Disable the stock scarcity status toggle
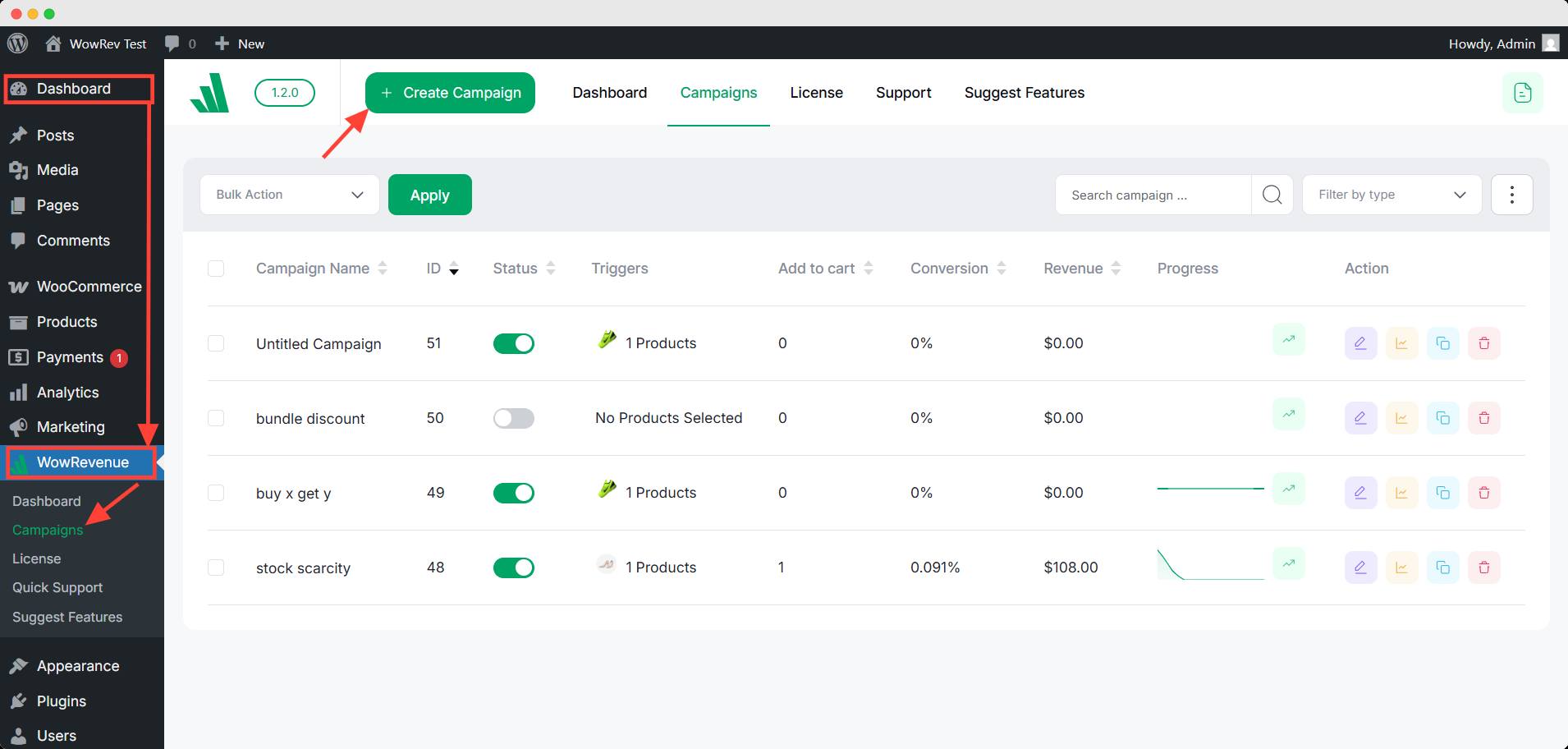This screenshot has height=749, width=1568. point(514,567)
